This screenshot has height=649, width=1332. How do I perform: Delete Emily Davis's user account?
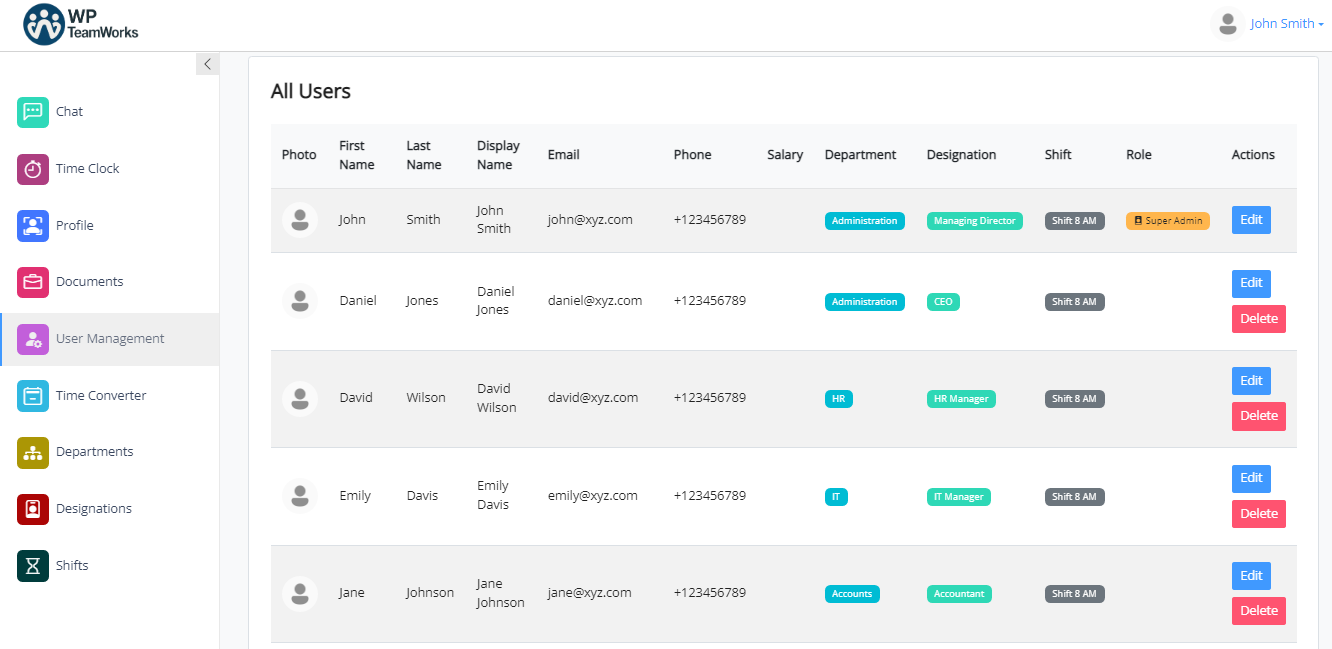pos(1258,513)
